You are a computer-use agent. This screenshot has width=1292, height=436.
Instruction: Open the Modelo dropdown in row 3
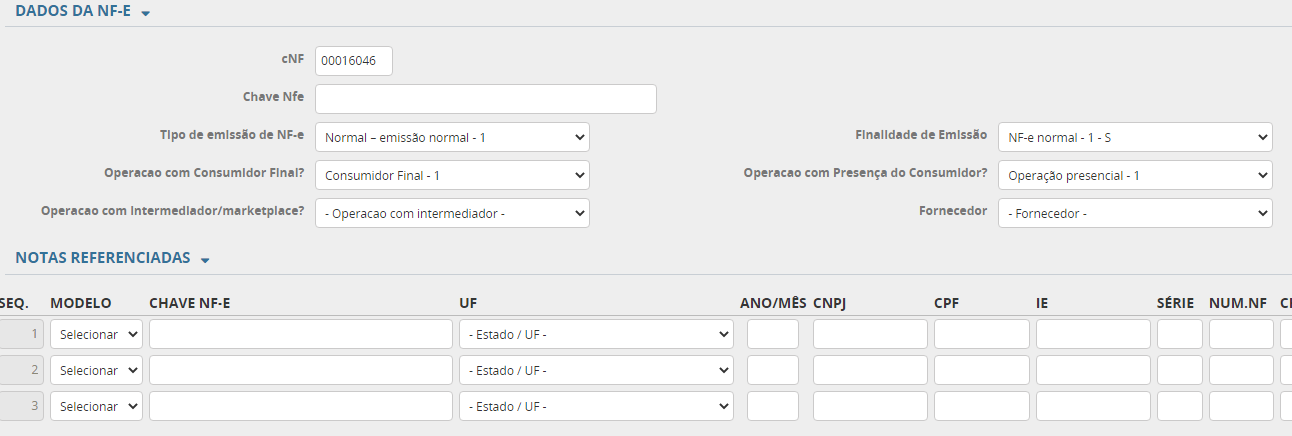coord(96,406)
